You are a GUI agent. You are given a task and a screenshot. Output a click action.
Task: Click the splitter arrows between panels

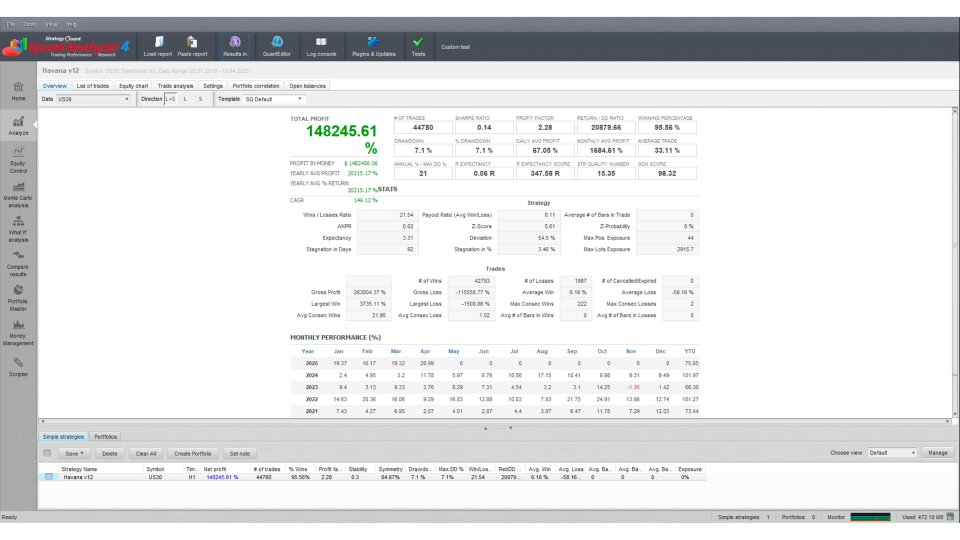(x=498, y=428)
